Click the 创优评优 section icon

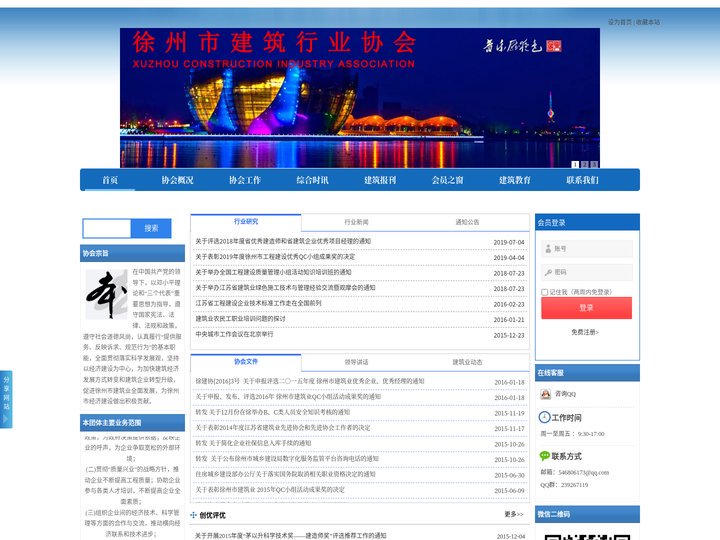(x=194, y=515)
